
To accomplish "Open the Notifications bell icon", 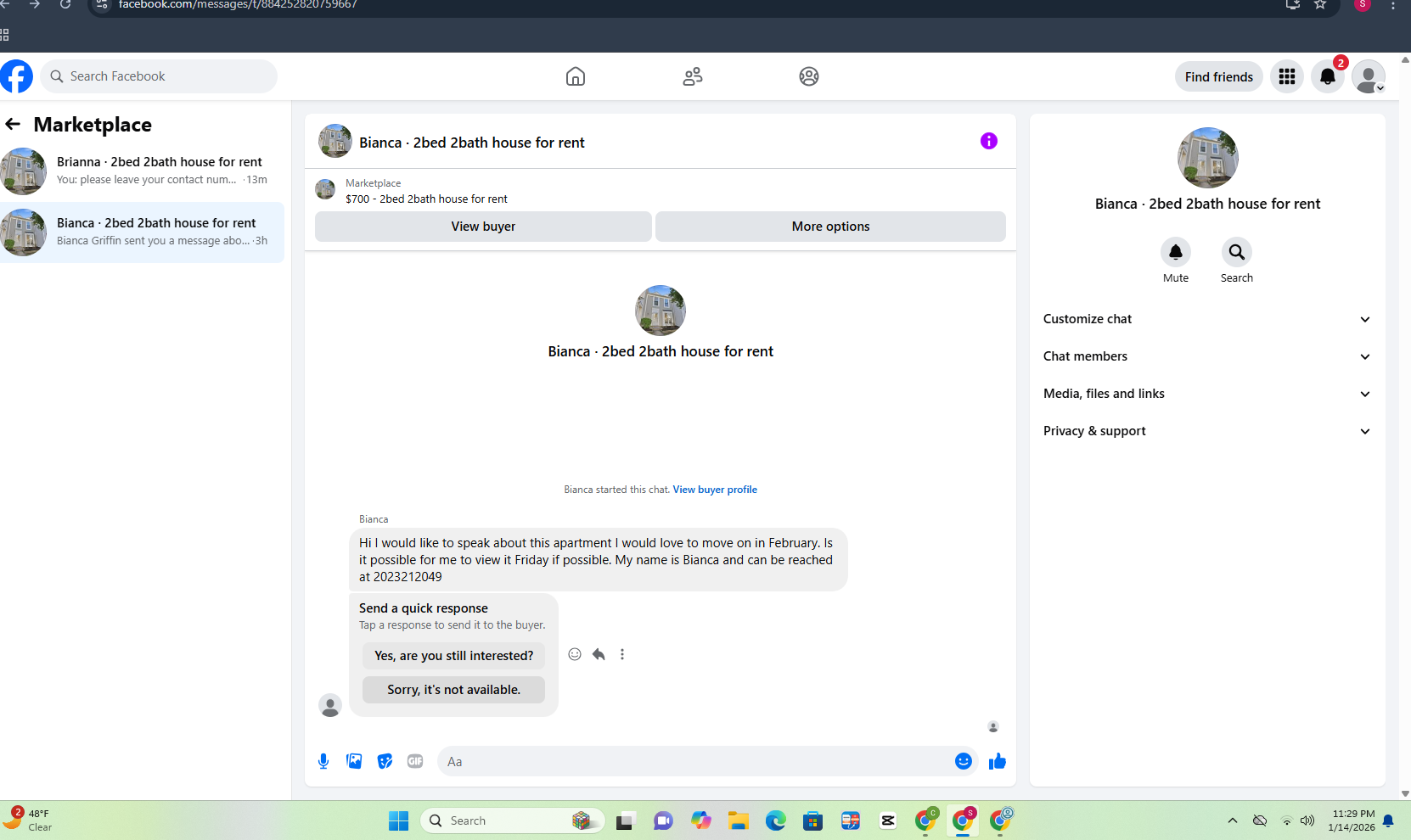I will pyautogui.click(x=1328, y=76).
